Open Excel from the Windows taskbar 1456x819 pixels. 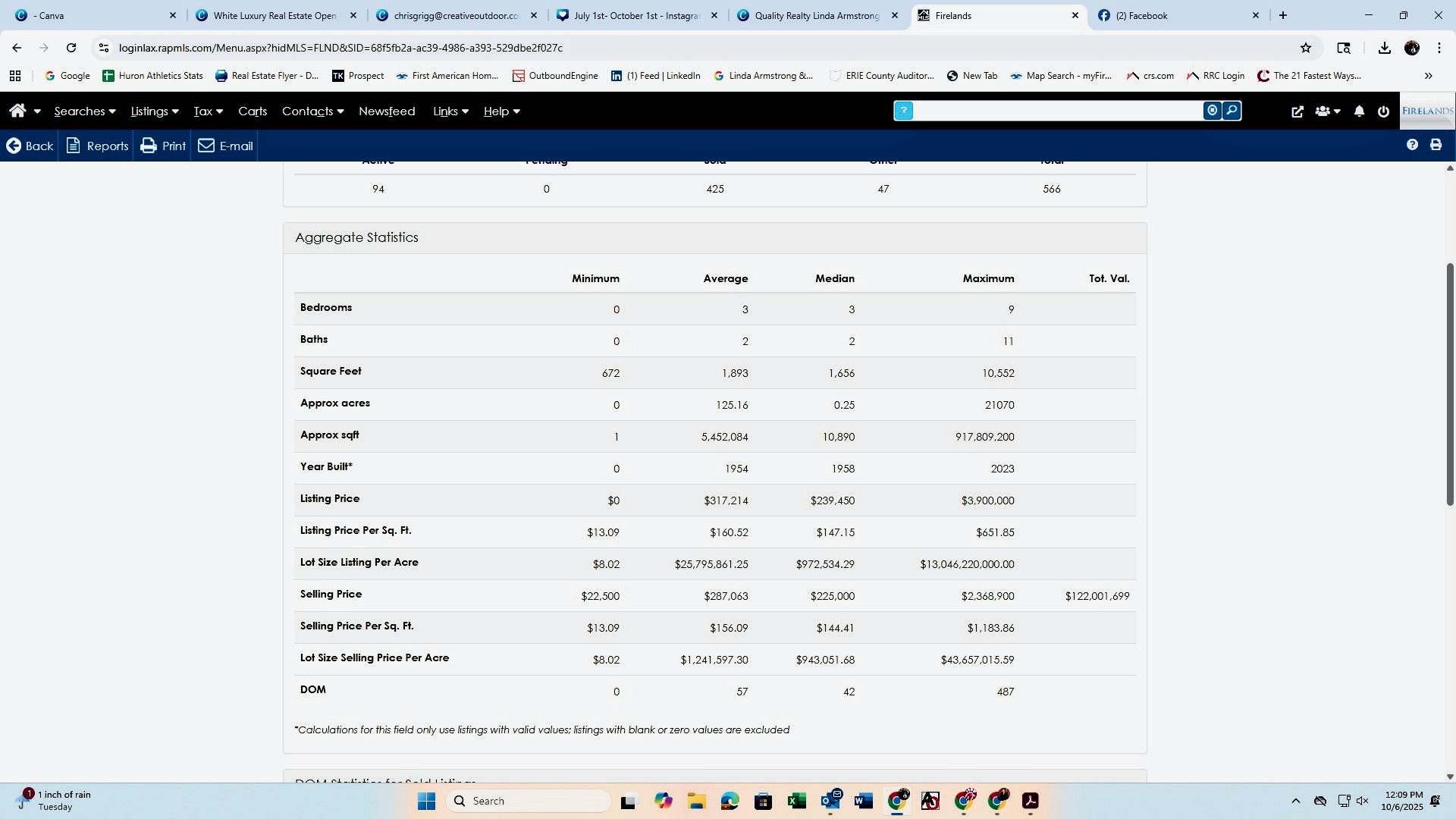point(796,801)
